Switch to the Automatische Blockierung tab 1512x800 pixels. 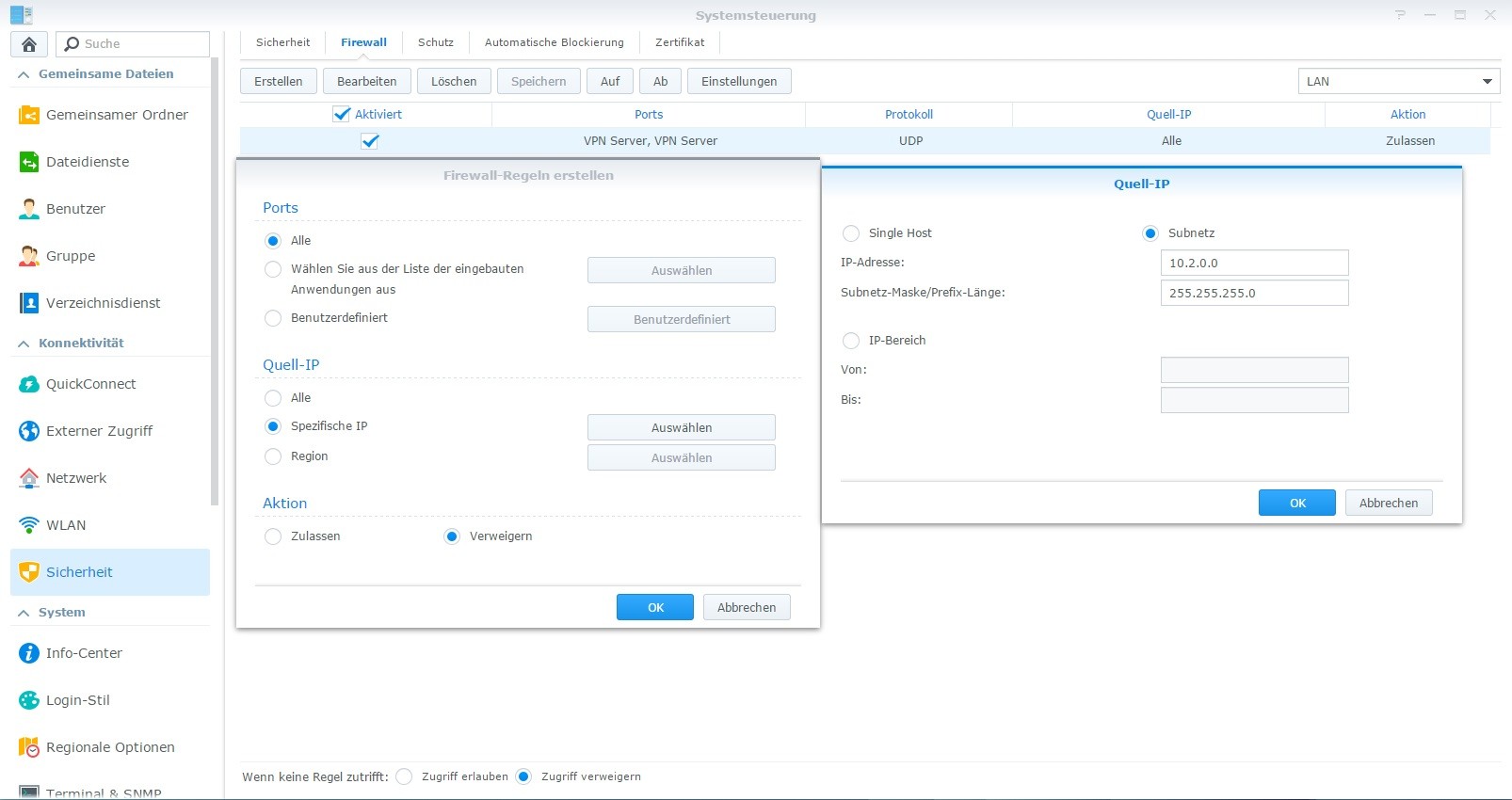click(554, 42)
